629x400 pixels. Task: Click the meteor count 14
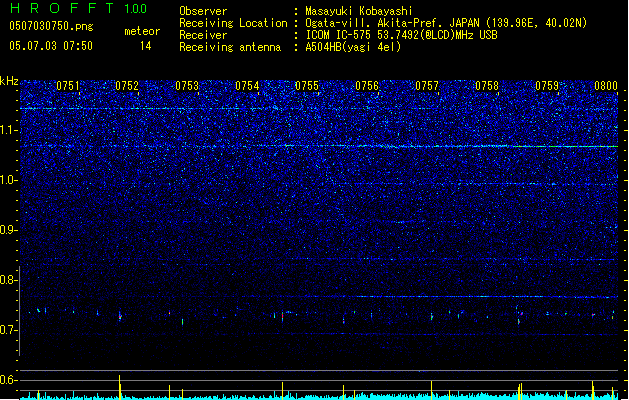pos(146,46)
